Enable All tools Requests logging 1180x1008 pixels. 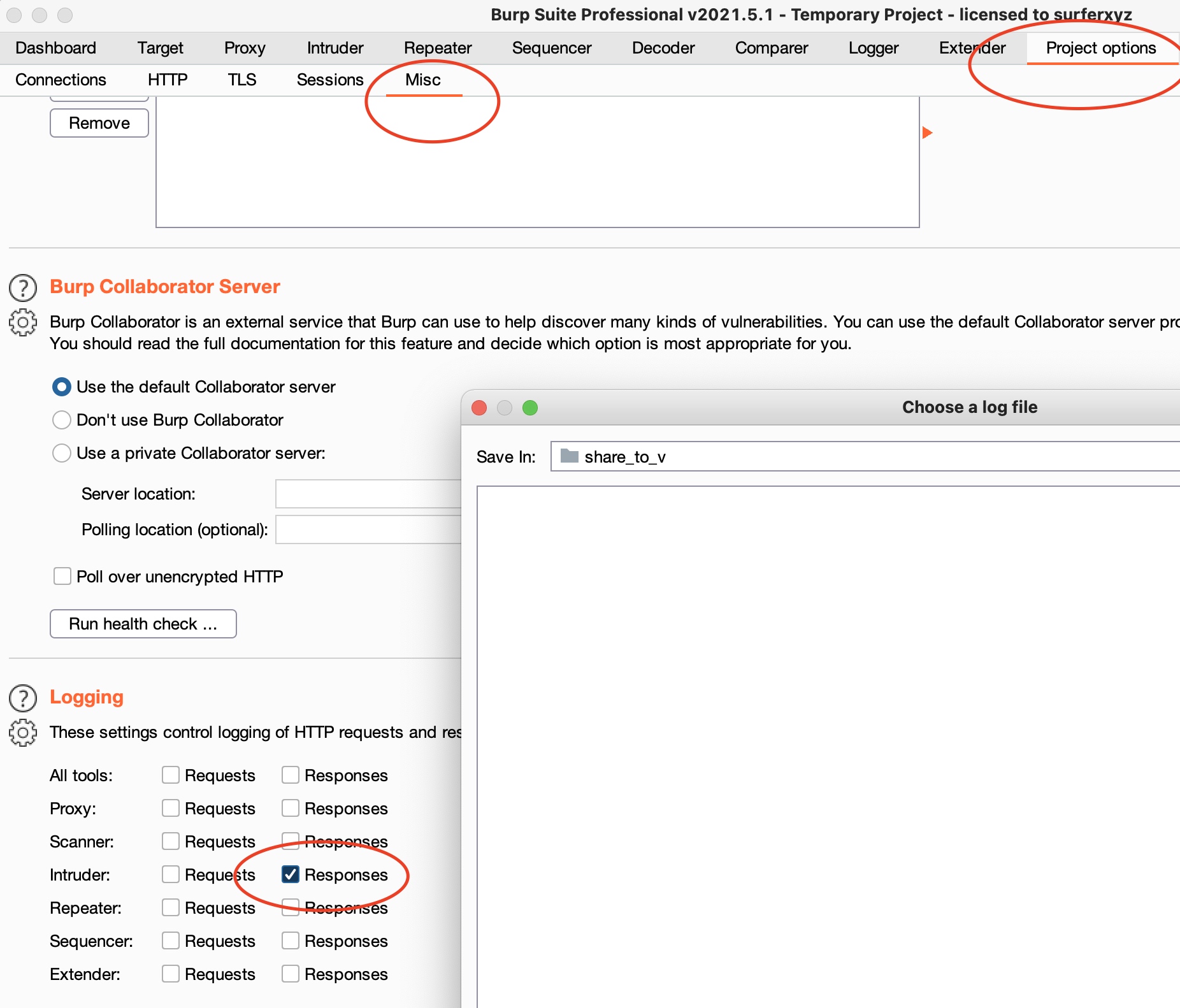click(171, 775)
